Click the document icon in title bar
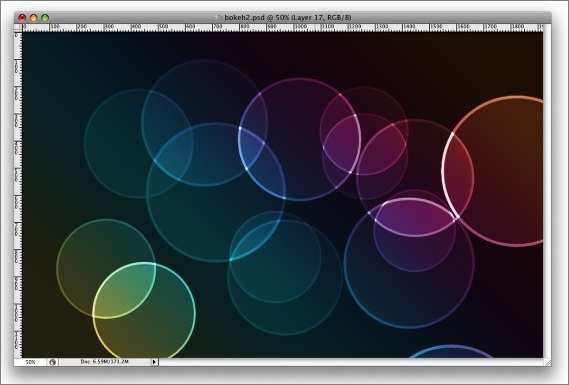 217,17
